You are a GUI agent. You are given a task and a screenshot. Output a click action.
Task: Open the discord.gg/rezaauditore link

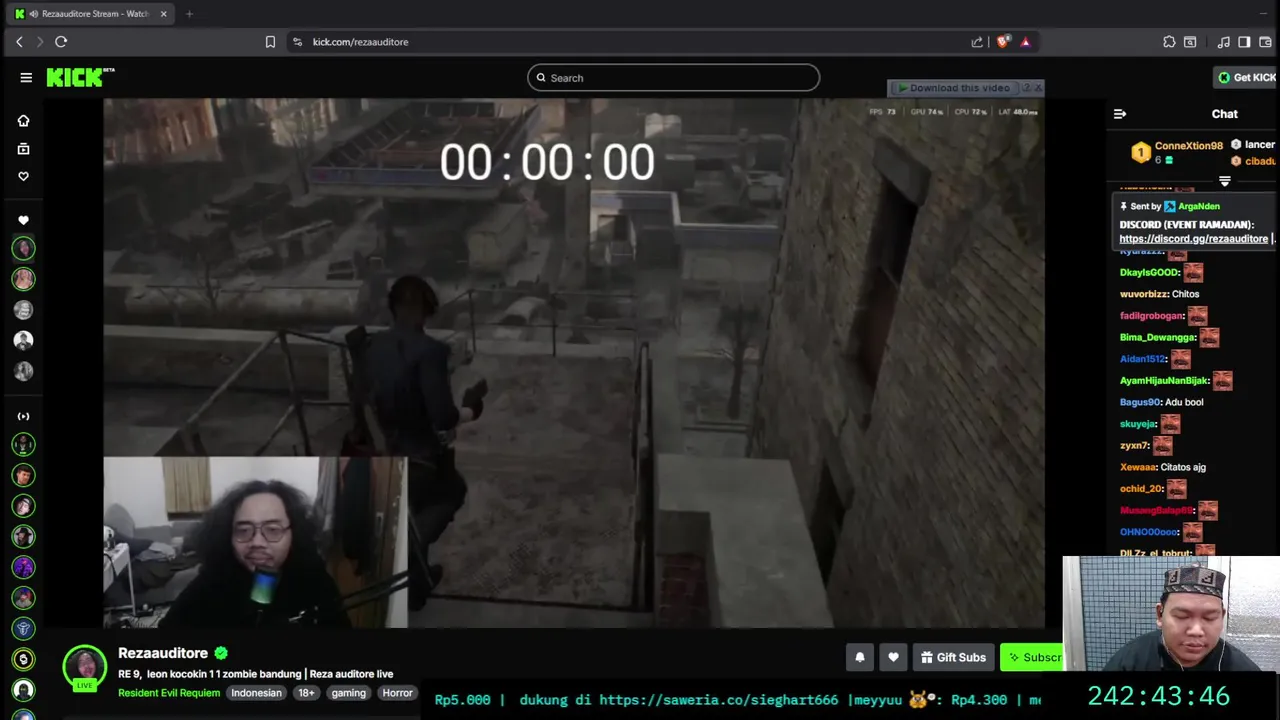(x=1193, y=239)
